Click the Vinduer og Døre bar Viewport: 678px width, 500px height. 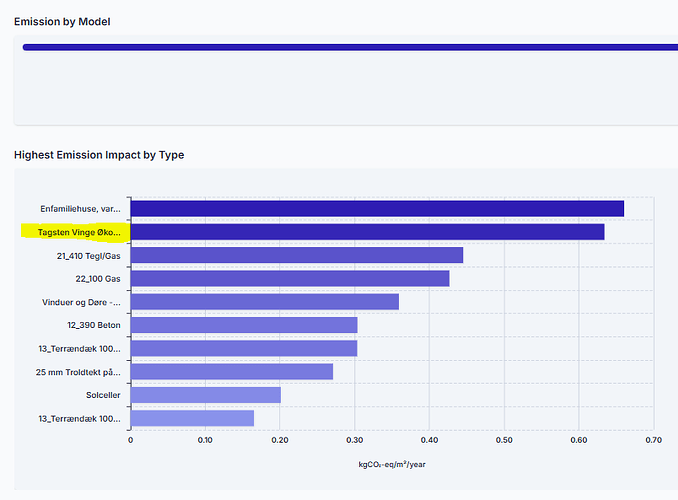pos(264,301)
